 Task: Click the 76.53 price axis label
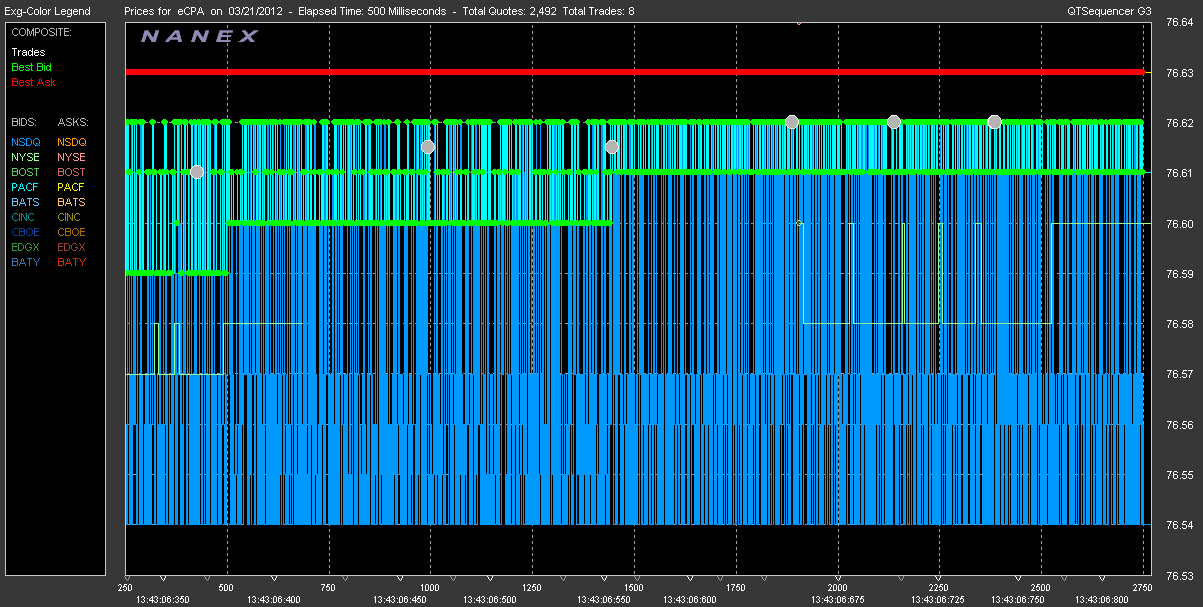[x=1180, y=576]
